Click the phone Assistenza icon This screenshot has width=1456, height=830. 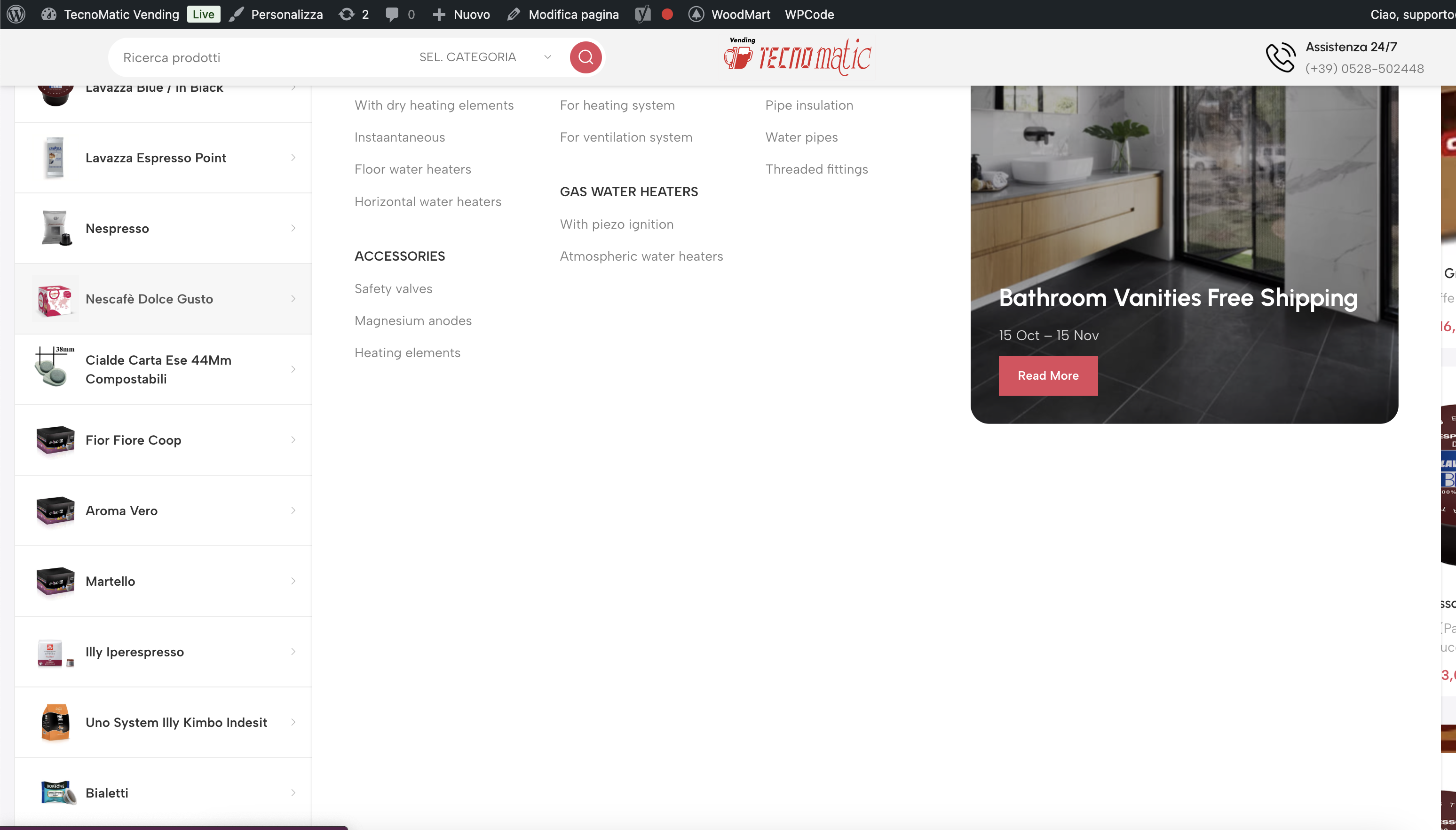(x=1281, y=57)
